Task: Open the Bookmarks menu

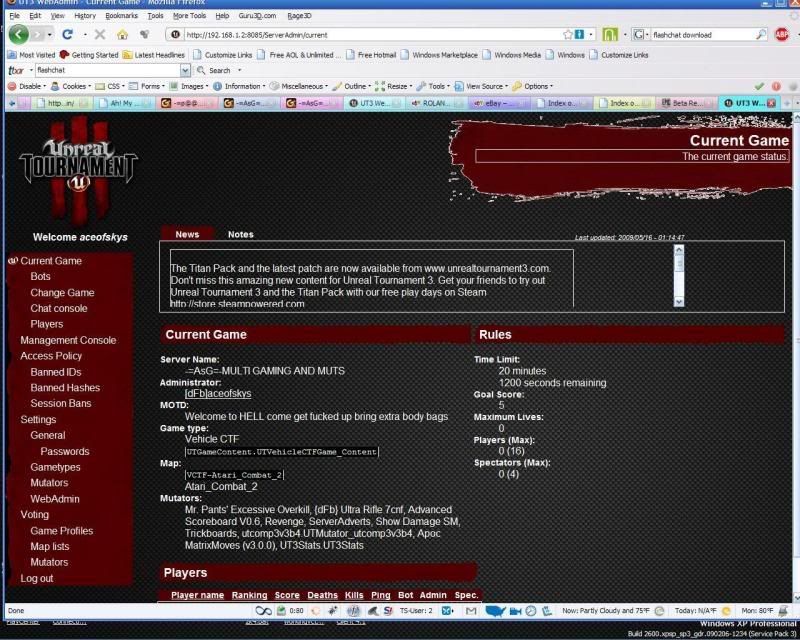Action: click(x=121, y=16)
